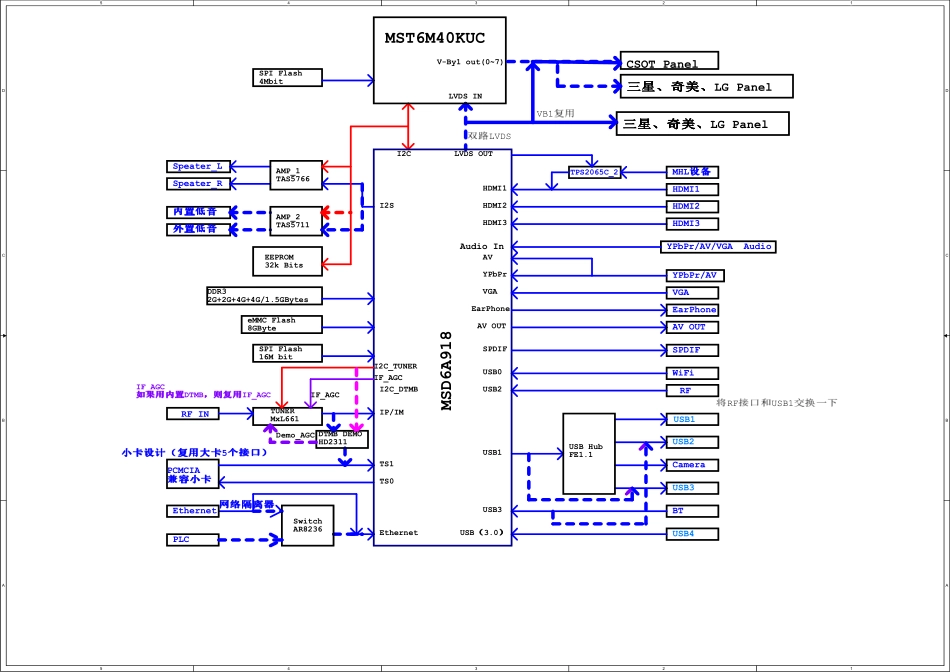
Task: Select the DTMB DEMO HD2311 block
Action: tap(341, 439)
